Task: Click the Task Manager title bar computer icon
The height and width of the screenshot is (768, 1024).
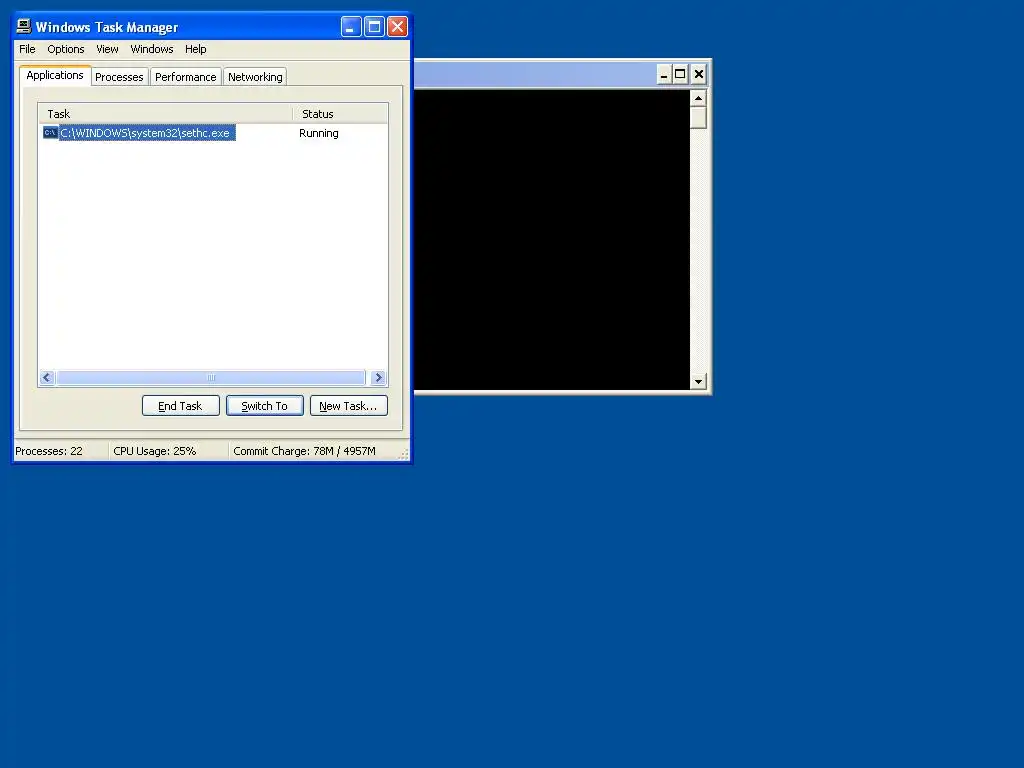Action: tap(24, 26)
